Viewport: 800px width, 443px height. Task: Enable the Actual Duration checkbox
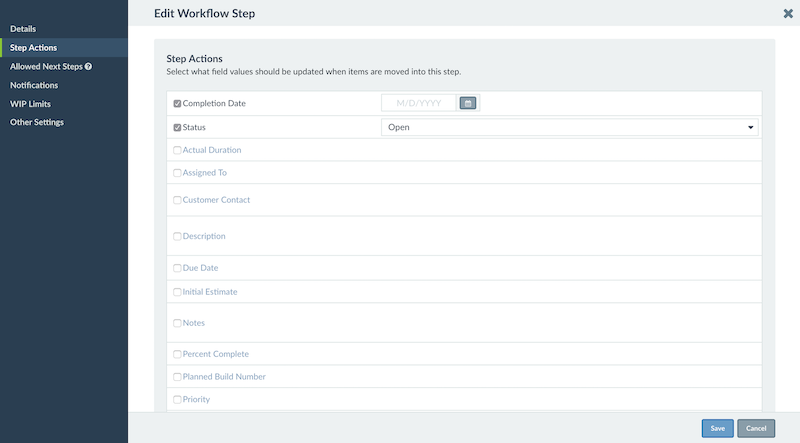[x=177, y=150]
